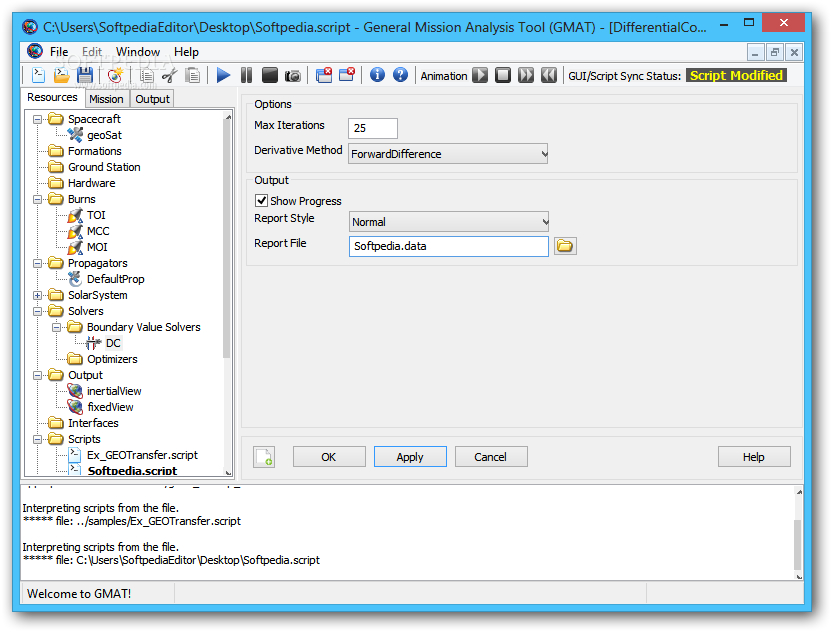Select the Optimizers folder
This screenshot has width=832, height=632.
tap(112, 359)
